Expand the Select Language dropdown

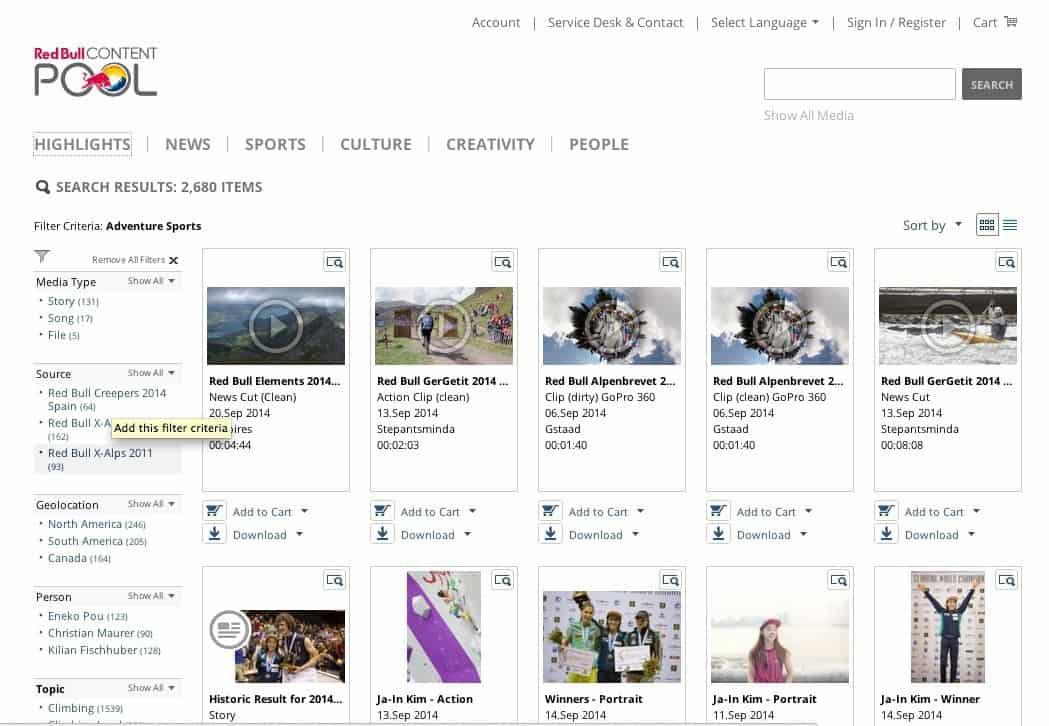point(764,22)
